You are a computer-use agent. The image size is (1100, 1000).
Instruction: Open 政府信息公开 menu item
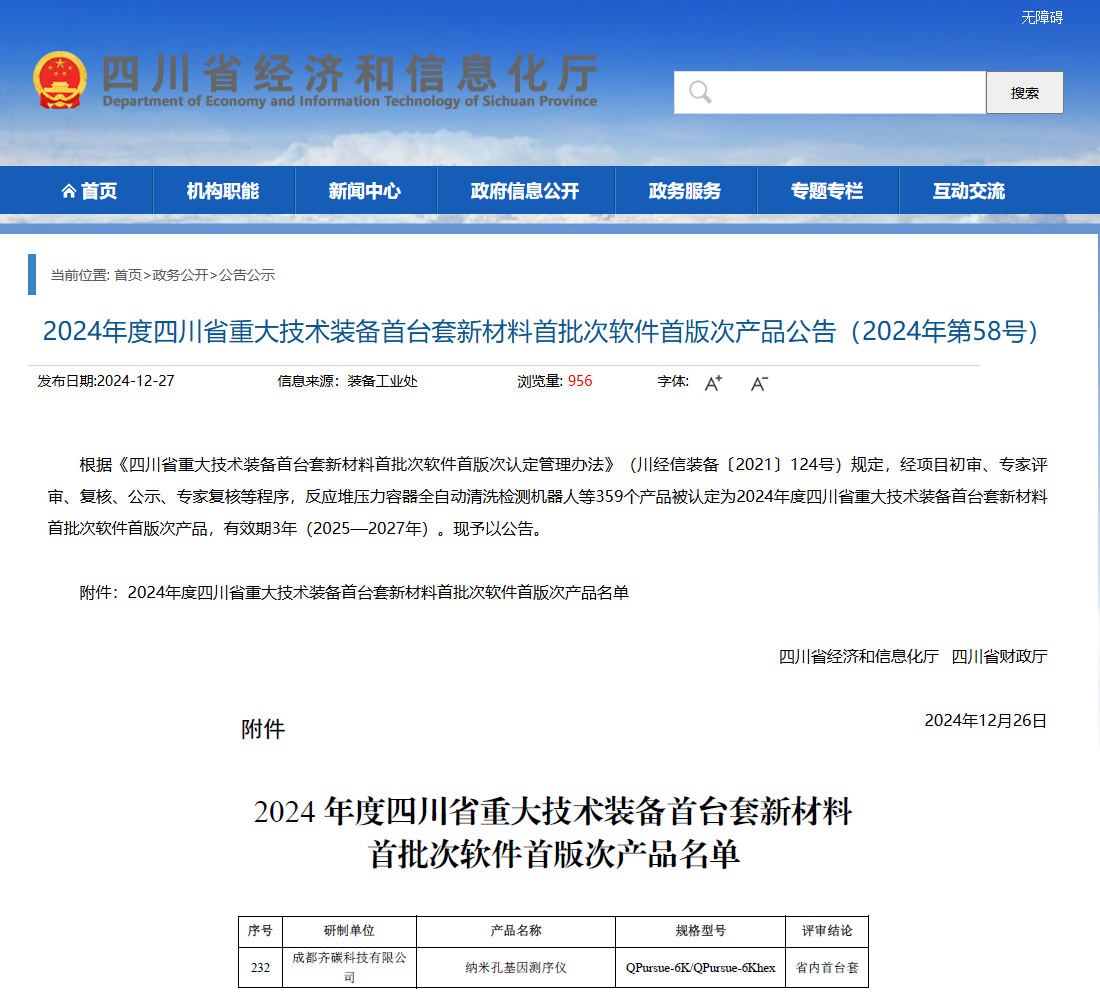coord(525,191)
